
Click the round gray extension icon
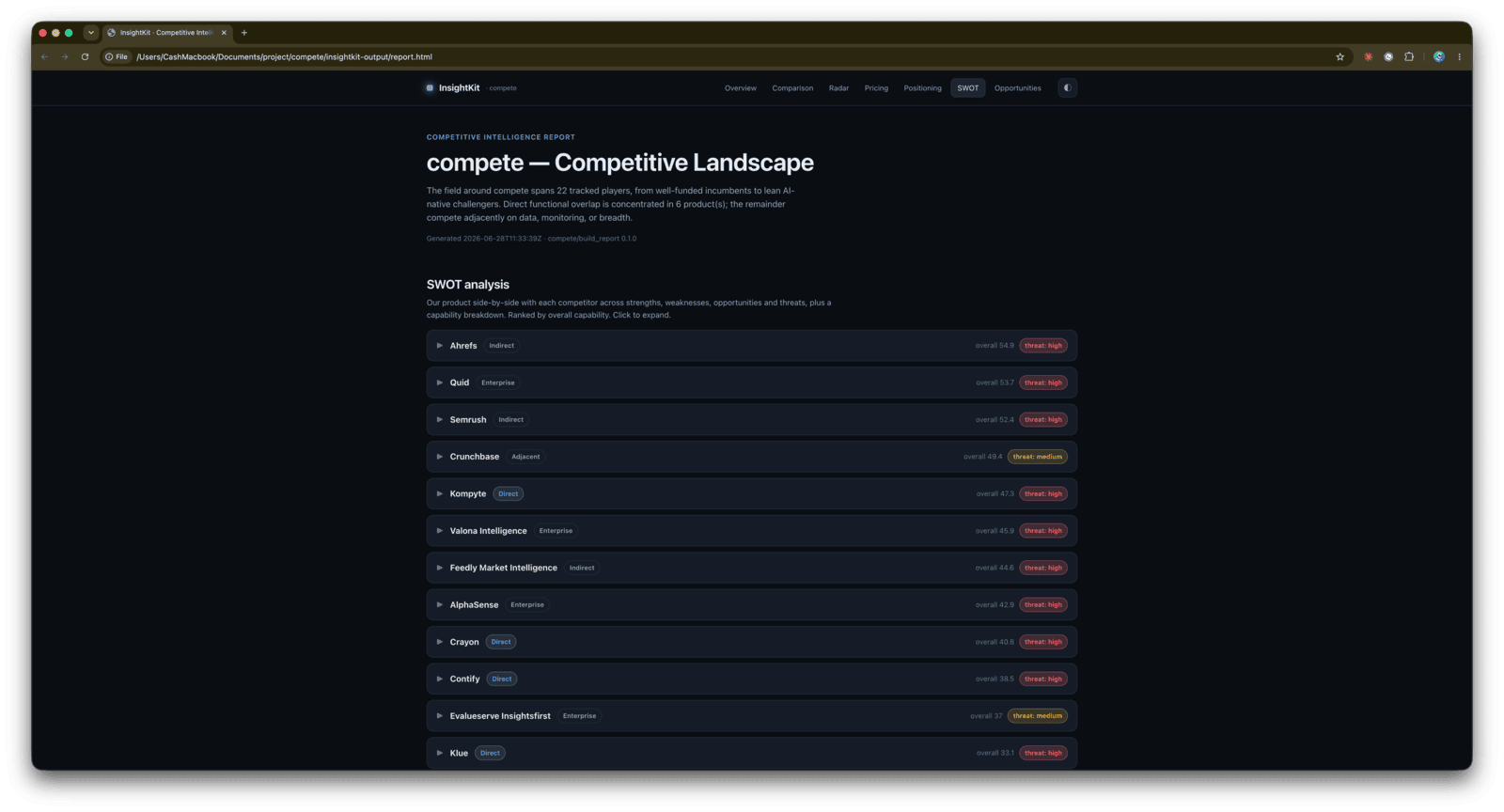[1388, 57]
